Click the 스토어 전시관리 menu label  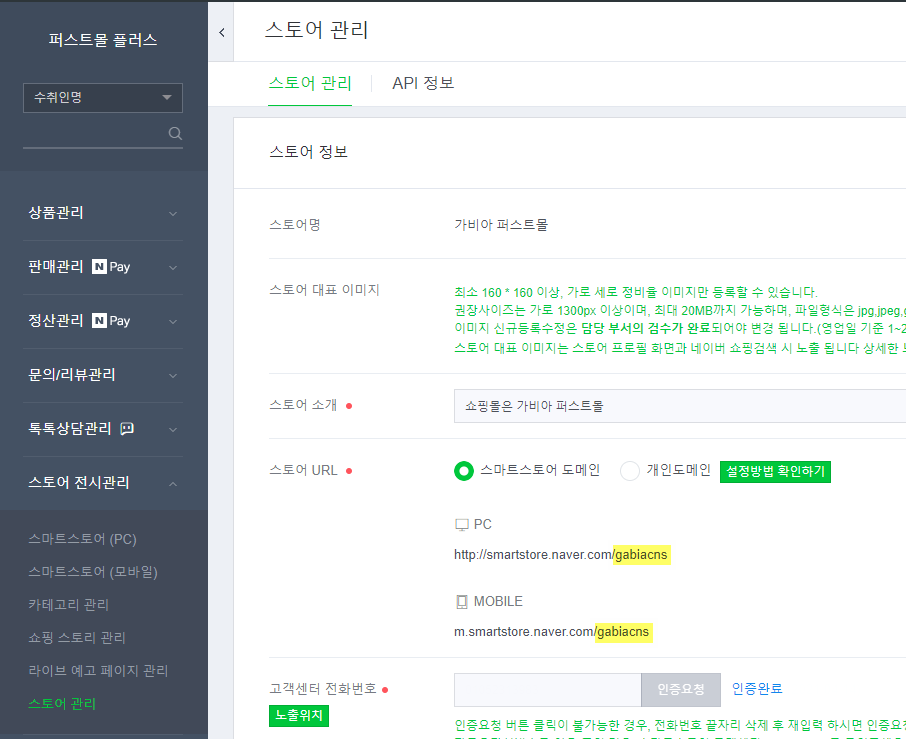(79, 482)
